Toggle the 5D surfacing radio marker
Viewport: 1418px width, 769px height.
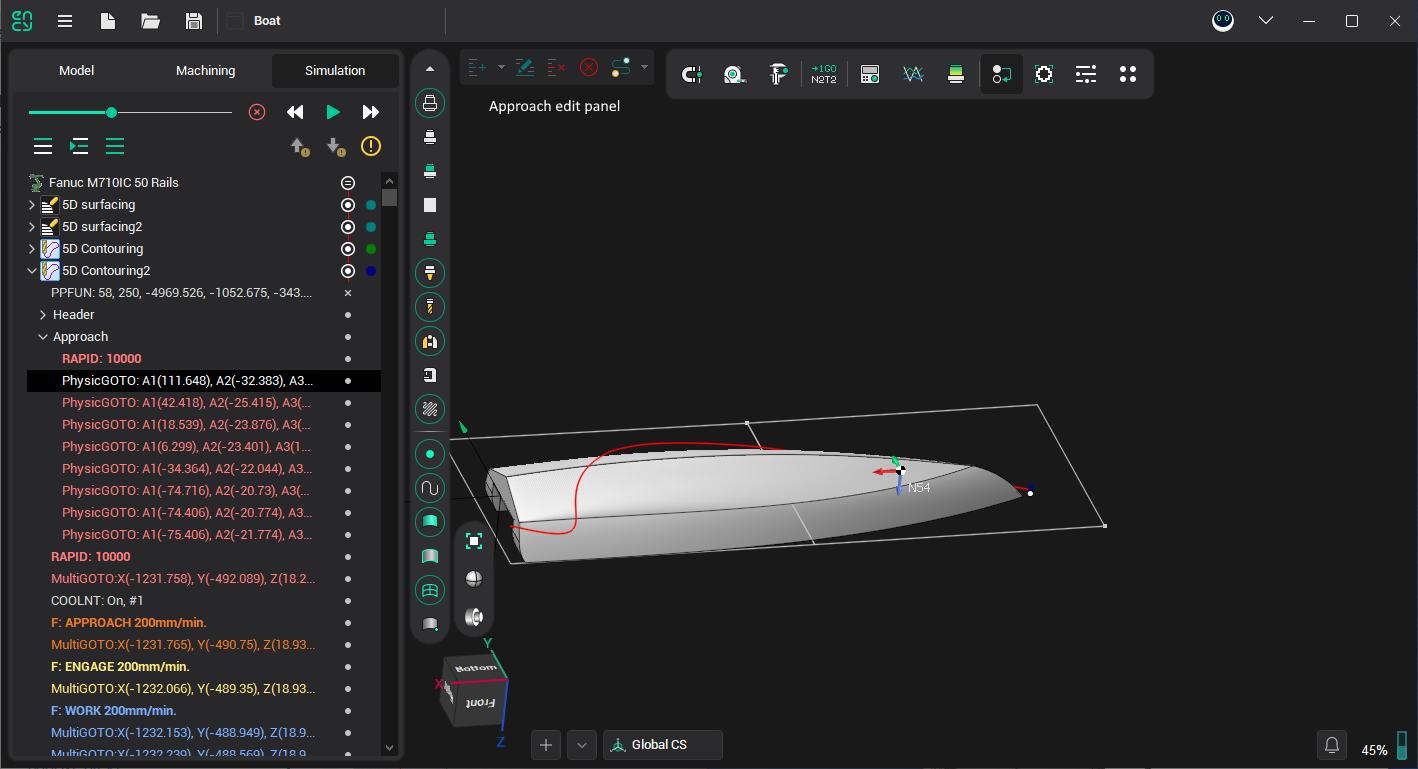(x=348, y=205)
